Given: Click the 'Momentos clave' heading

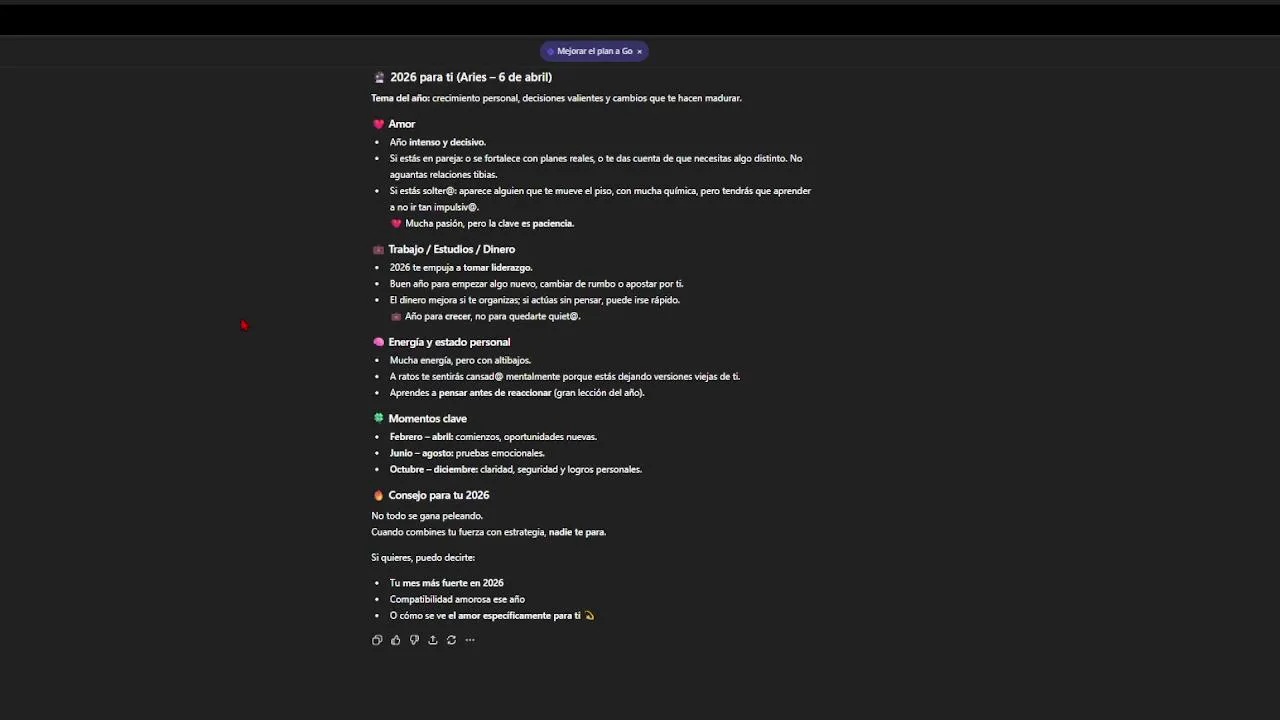Looking at the screenshot, I should [427, 419].
